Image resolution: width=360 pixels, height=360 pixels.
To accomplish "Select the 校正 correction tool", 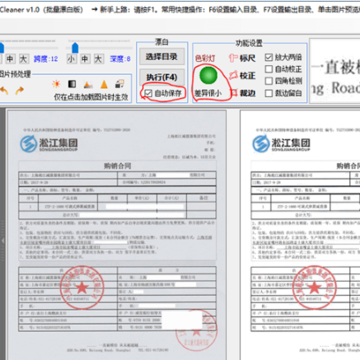I will tap(243, 75).
